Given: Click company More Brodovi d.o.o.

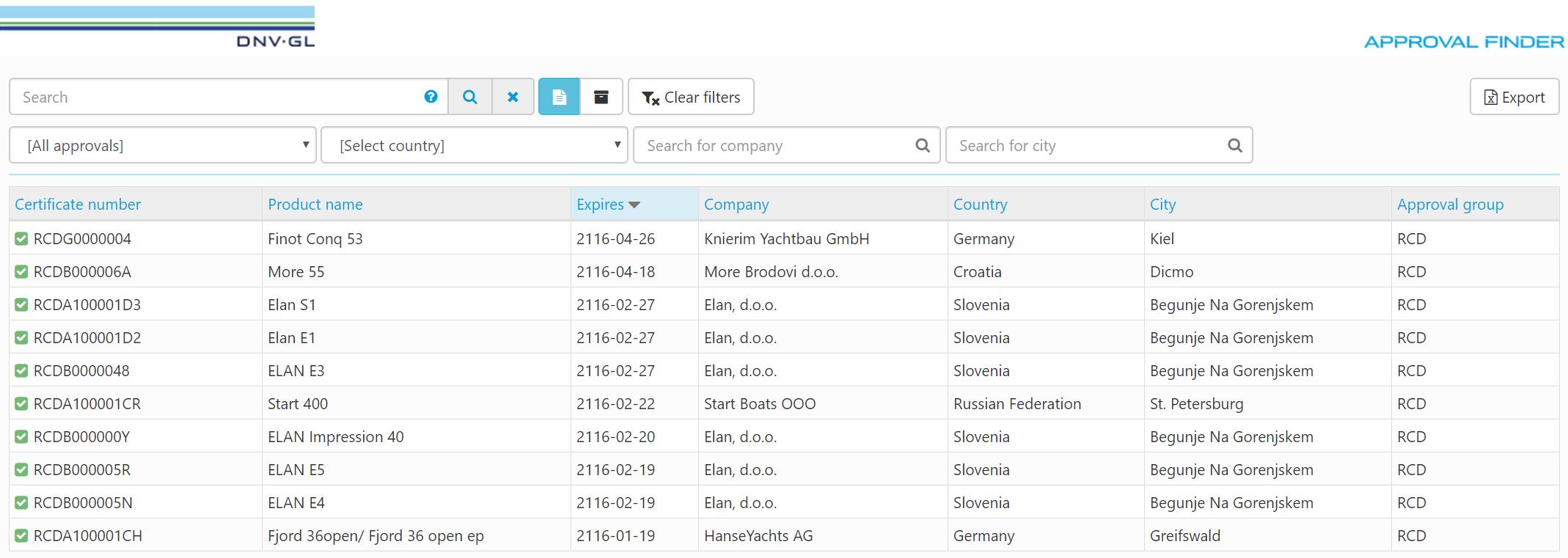Looking at the screenshot, I should pos(772,271).
